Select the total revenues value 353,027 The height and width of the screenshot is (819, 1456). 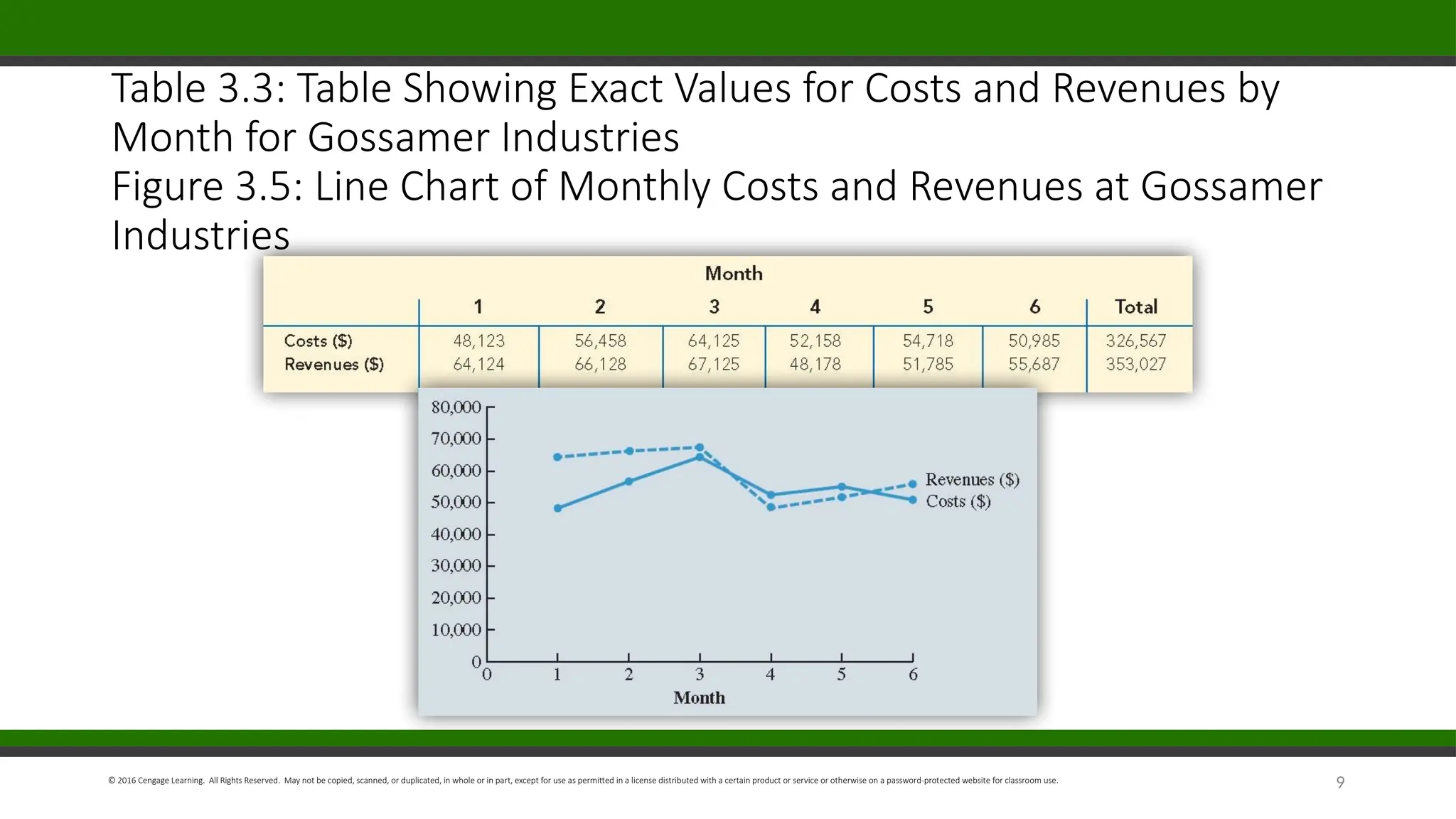pos(1136,364)
